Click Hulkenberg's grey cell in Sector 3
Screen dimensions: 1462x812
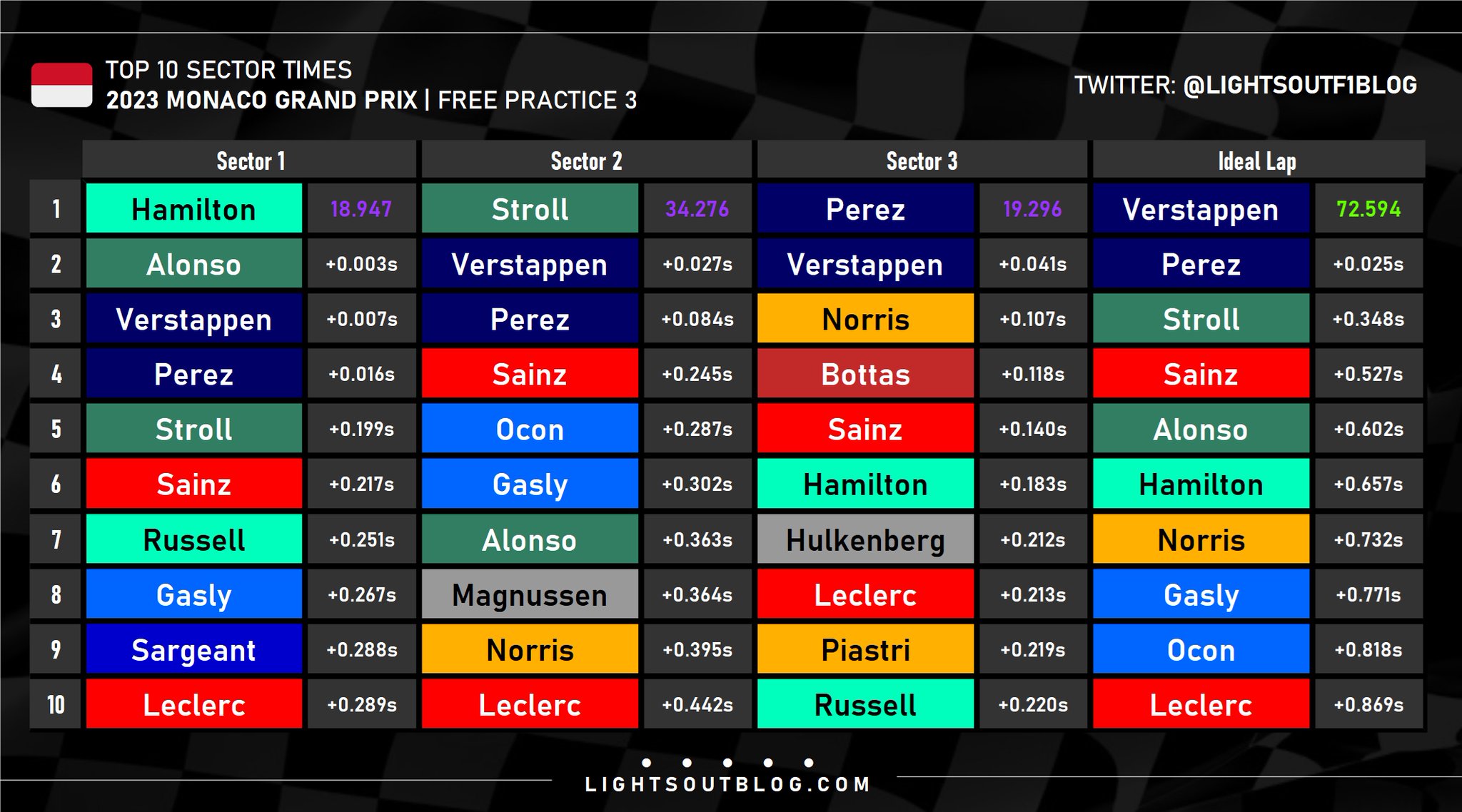tap(865, 539)
